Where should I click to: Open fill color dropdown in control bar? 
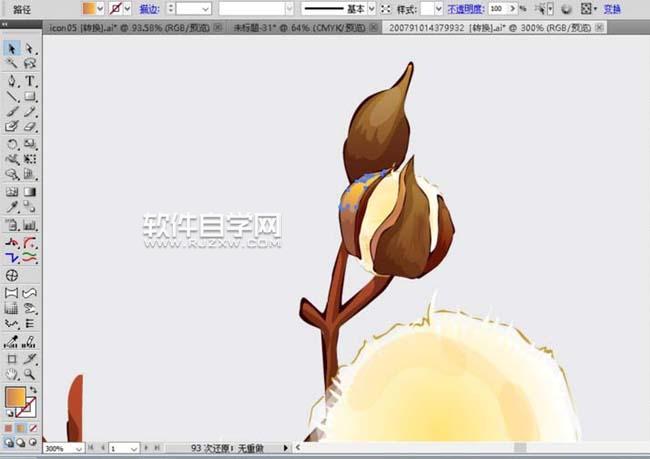(x=100, y=8)
